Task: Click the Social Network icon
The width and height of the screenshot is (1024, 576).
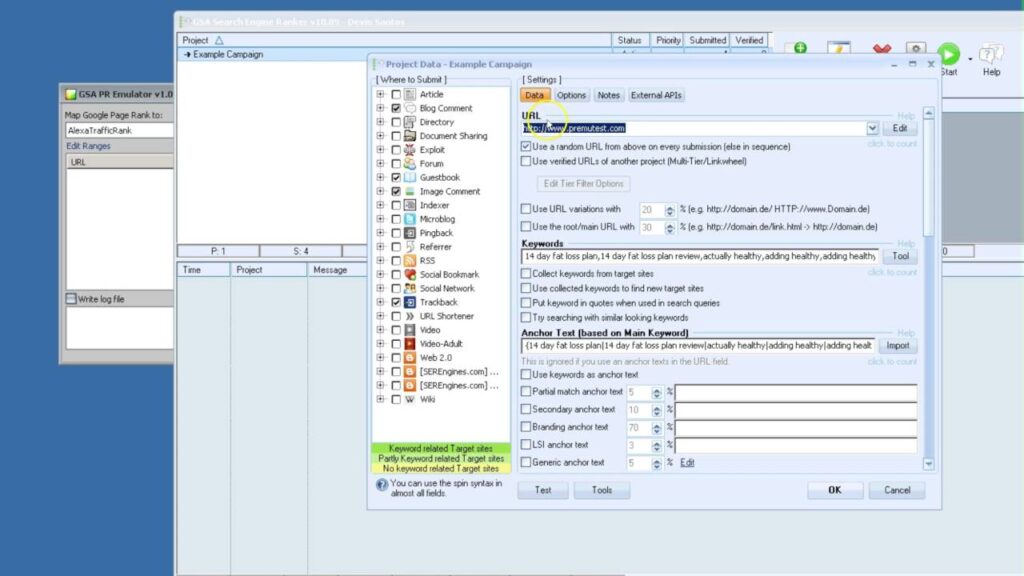Action: [410, 288]
